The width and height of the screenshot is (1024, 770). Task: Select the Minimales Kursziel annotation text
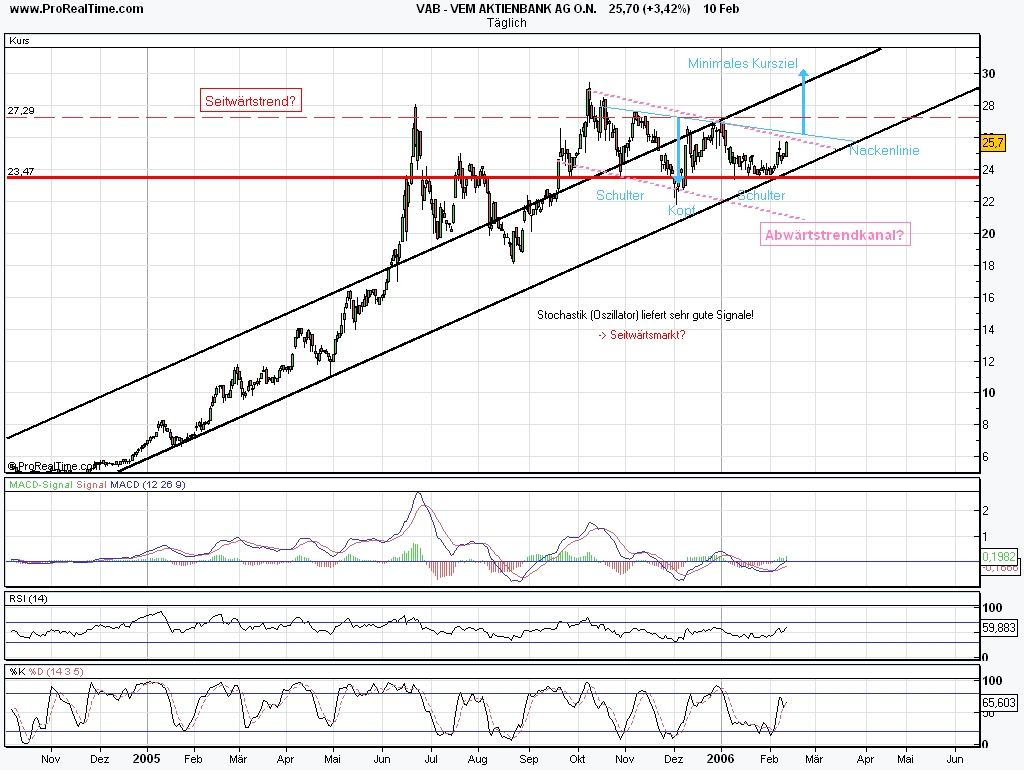coord(743,63)
